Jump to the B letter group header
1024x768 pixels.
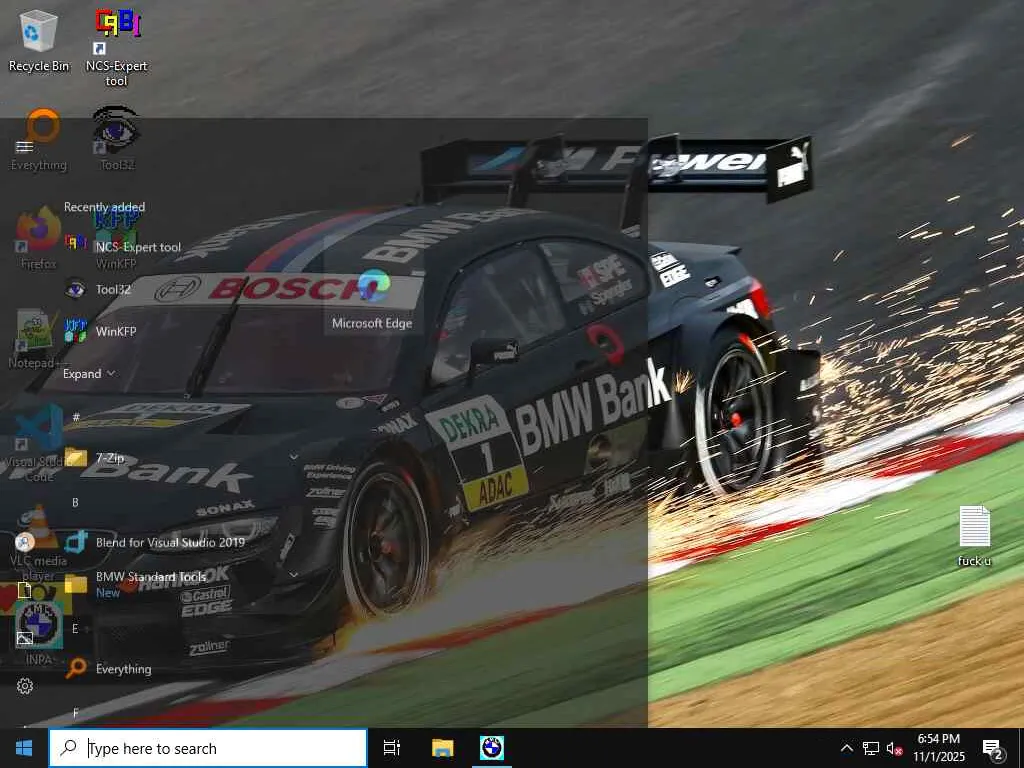(75, 502)
